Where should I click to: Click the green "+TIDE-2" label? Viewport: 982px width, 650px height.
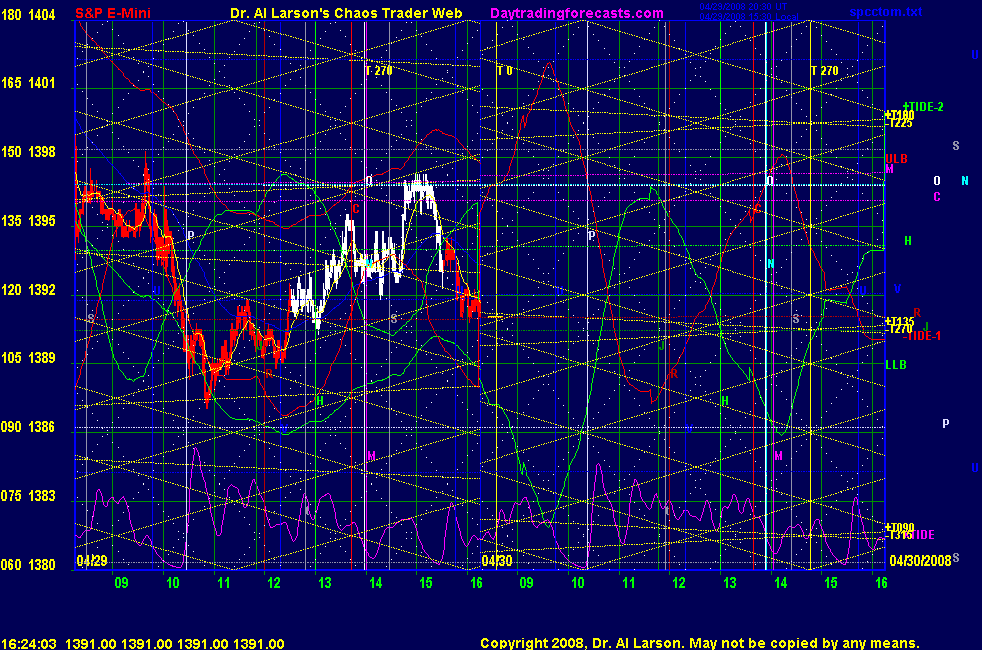point(923,107)
